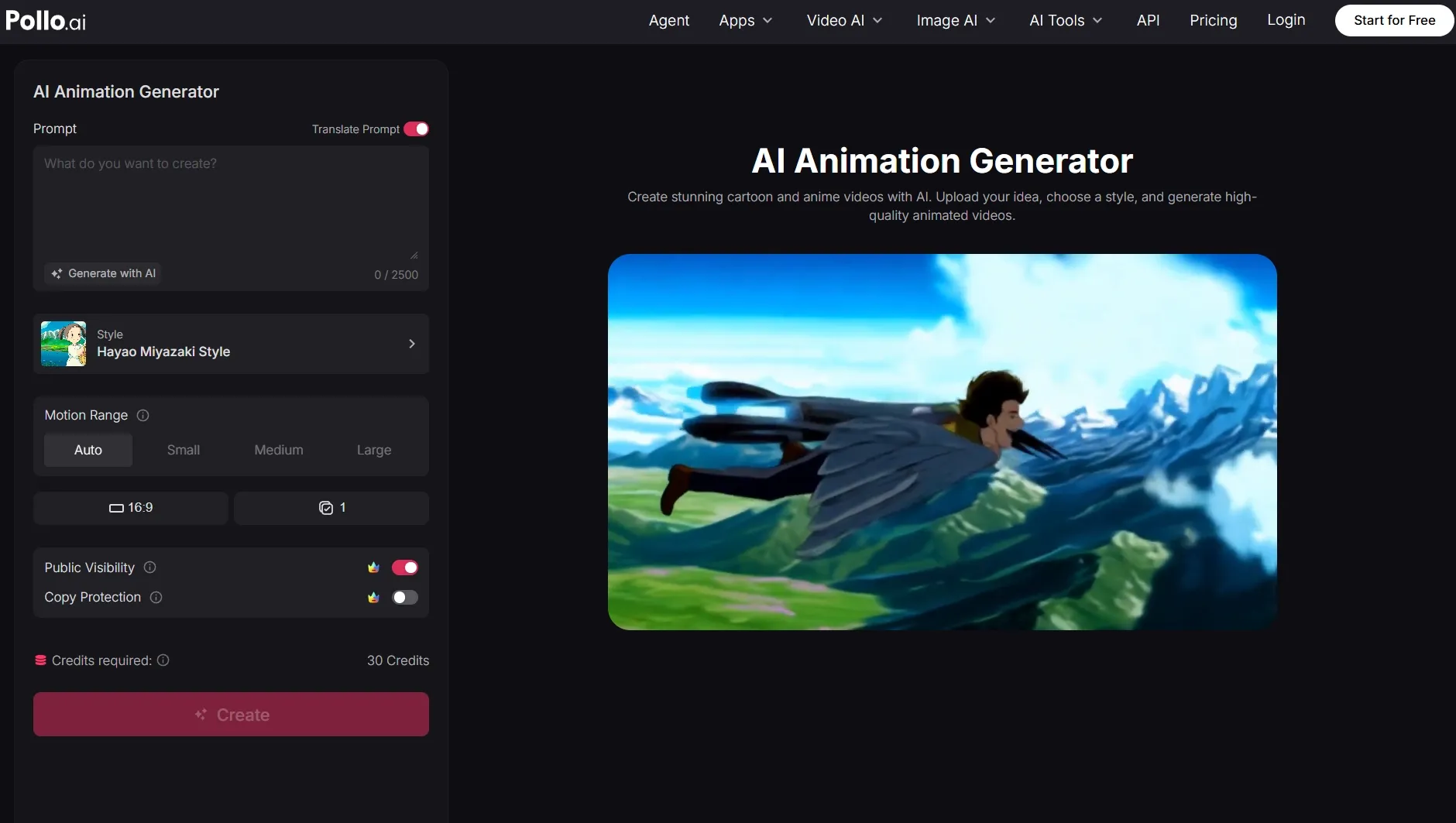
Task: Click the prompt resize handle
Action: click(x=414, y=255)
